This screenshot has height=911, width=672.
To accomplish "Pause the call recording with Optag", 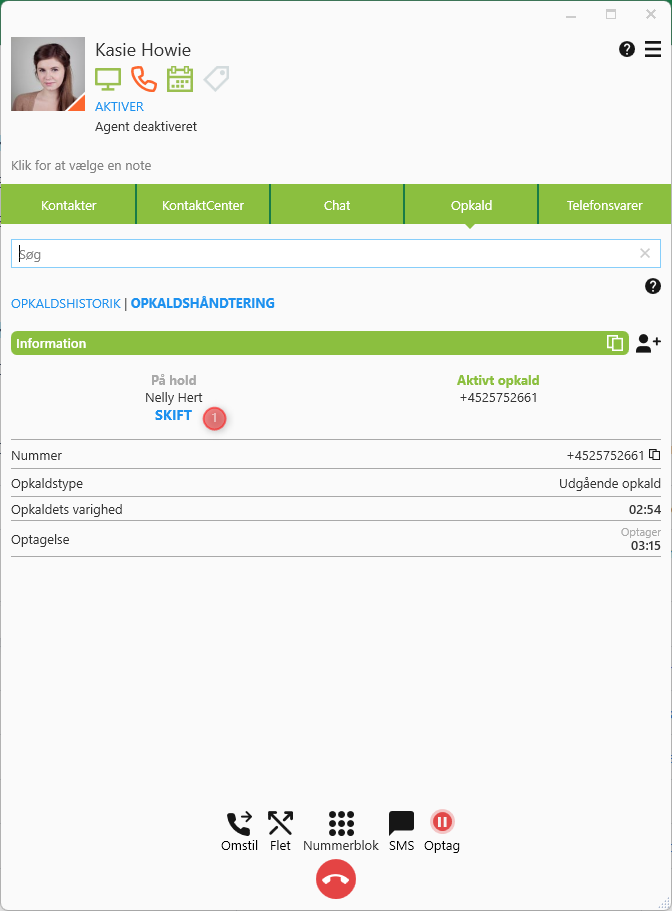I will (442, 822).
